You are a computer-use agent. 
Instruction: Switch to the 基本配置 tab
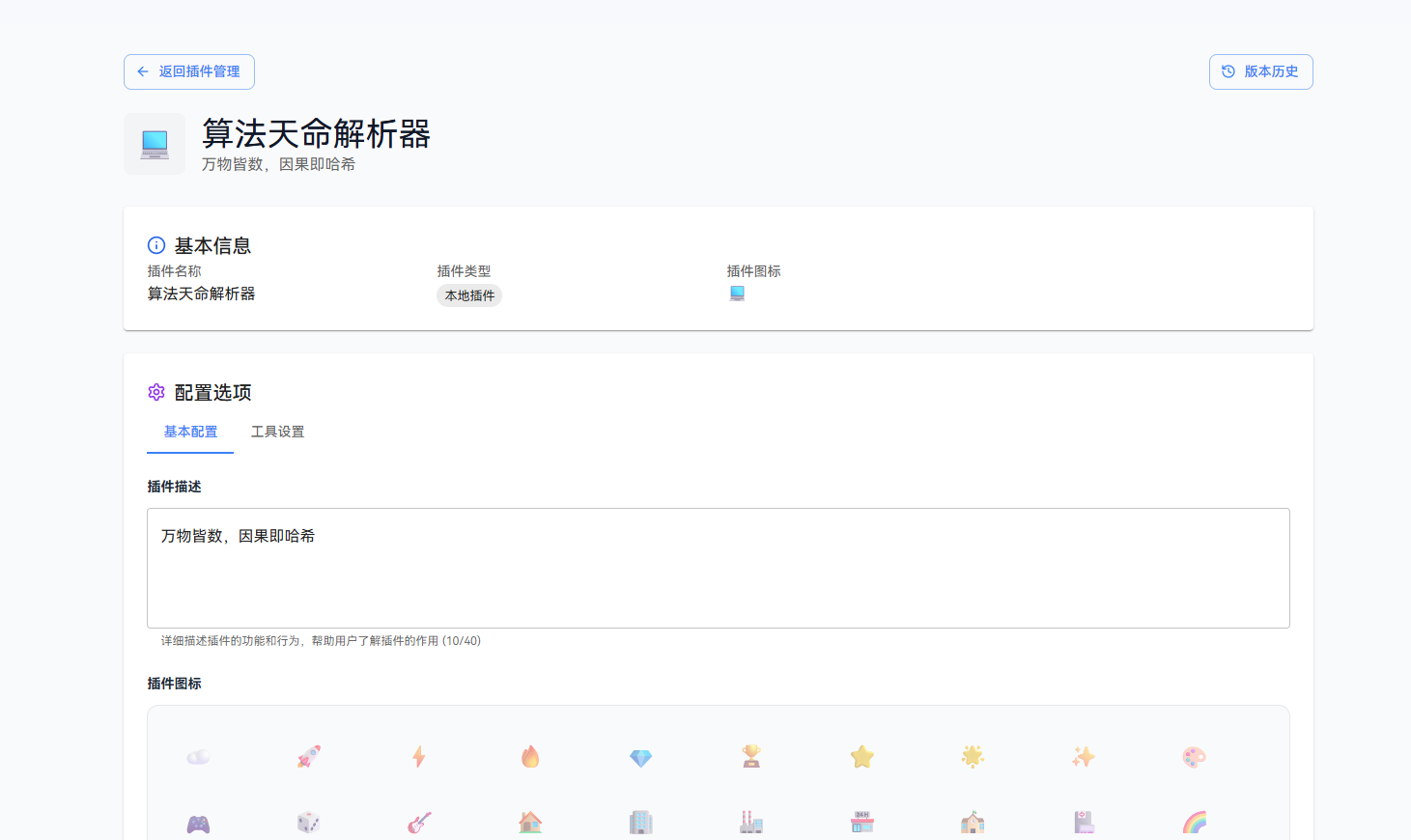click(x=190, y=432)
